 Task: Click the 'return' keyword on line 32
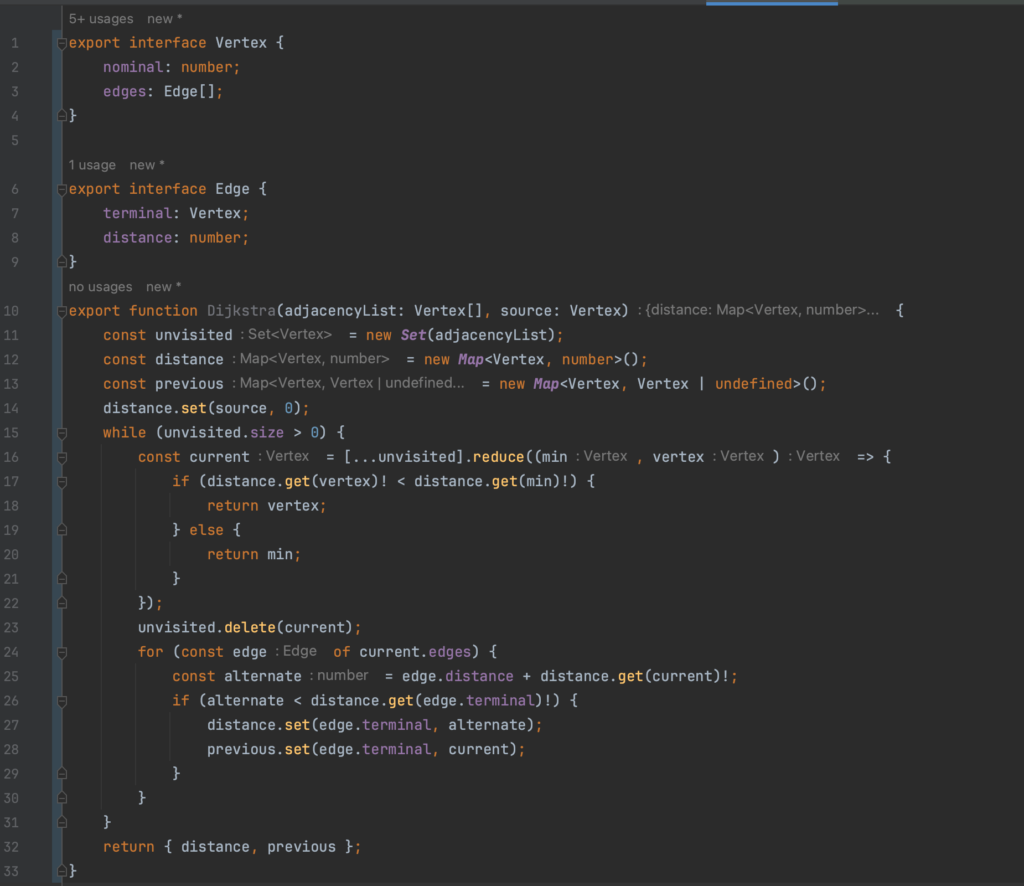point(129,847)
